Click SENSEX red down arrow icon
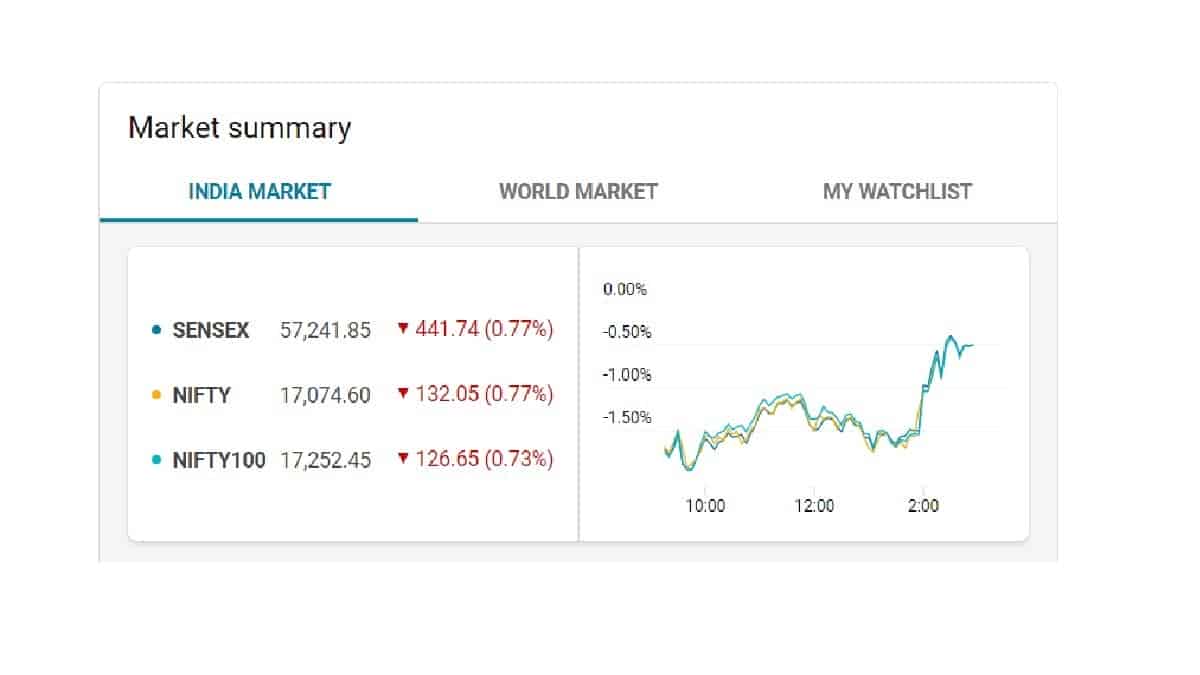This screenshot has width=1200, height=675. pyautogui.click(x=403, y=328)
